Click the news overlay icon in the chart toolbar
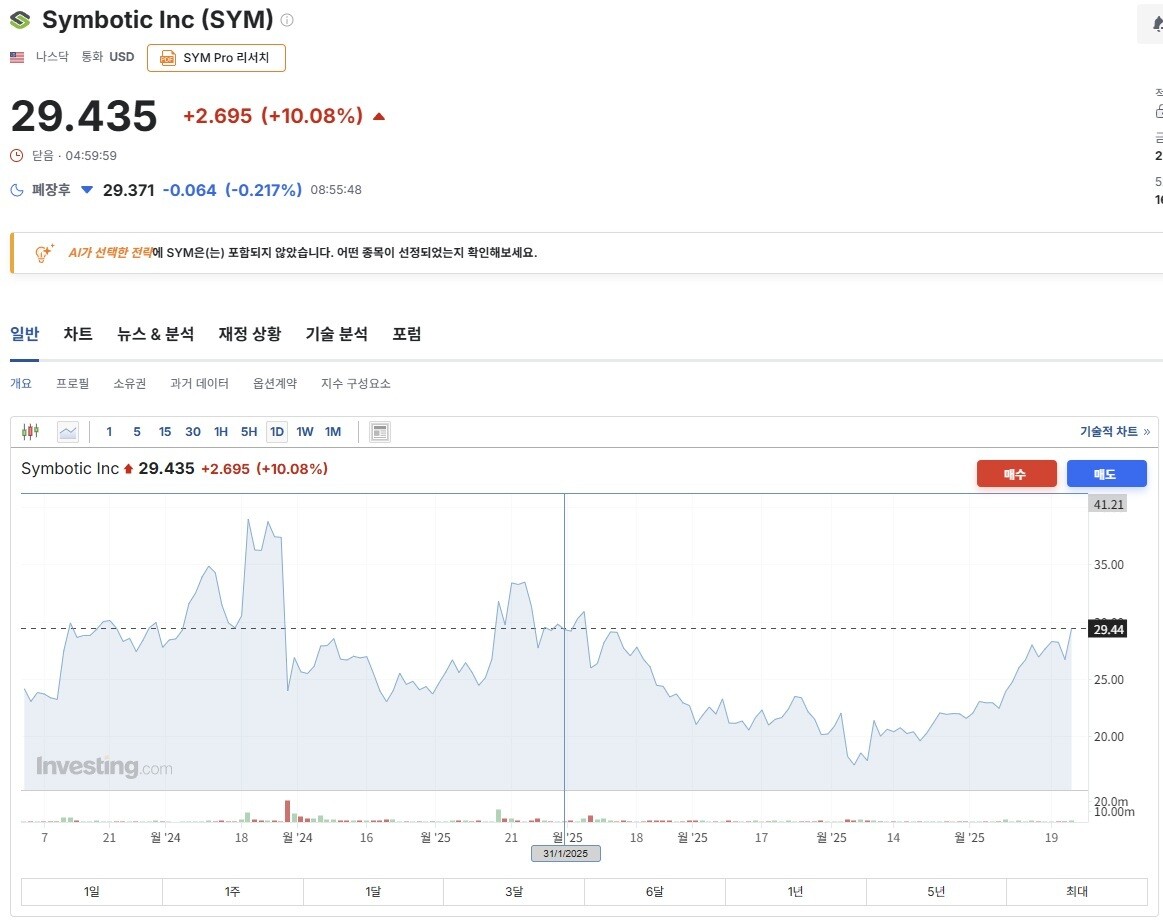Image resolution: width=1163 pixels, height=920 pixels. [x=380, y=432]
